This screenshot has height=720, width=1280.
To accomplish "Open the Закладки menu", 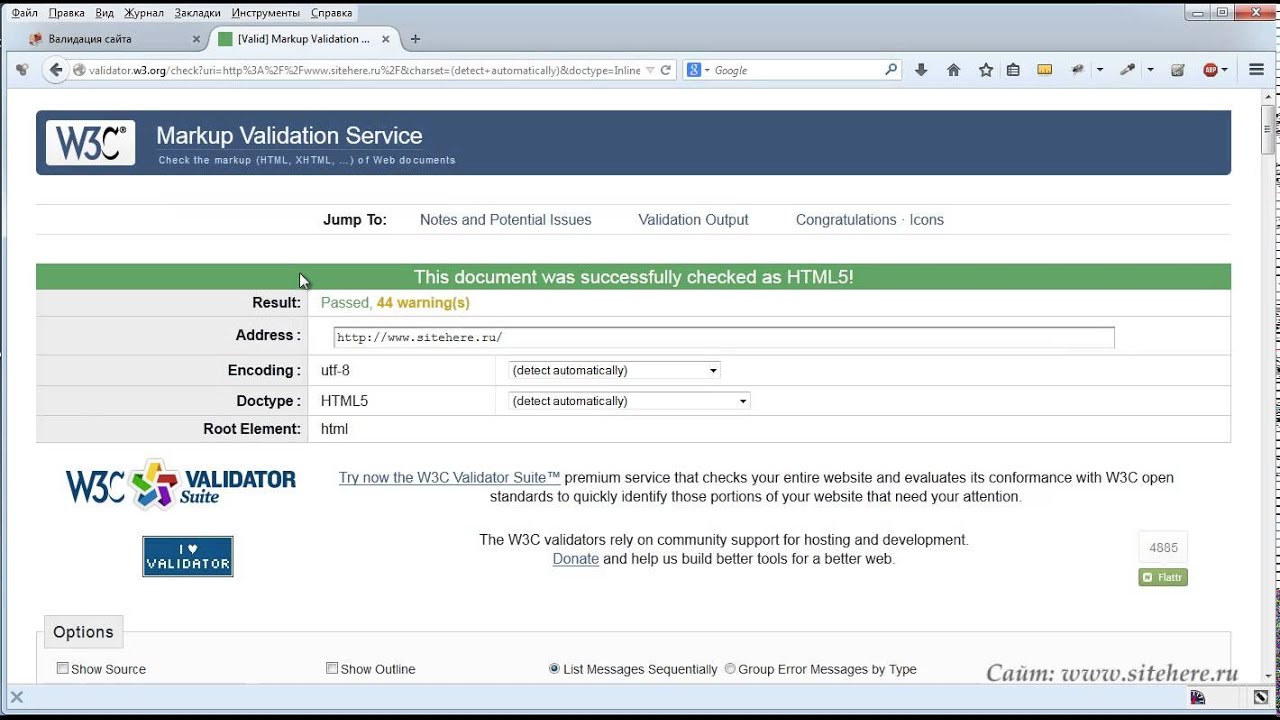I will point(197,13).
